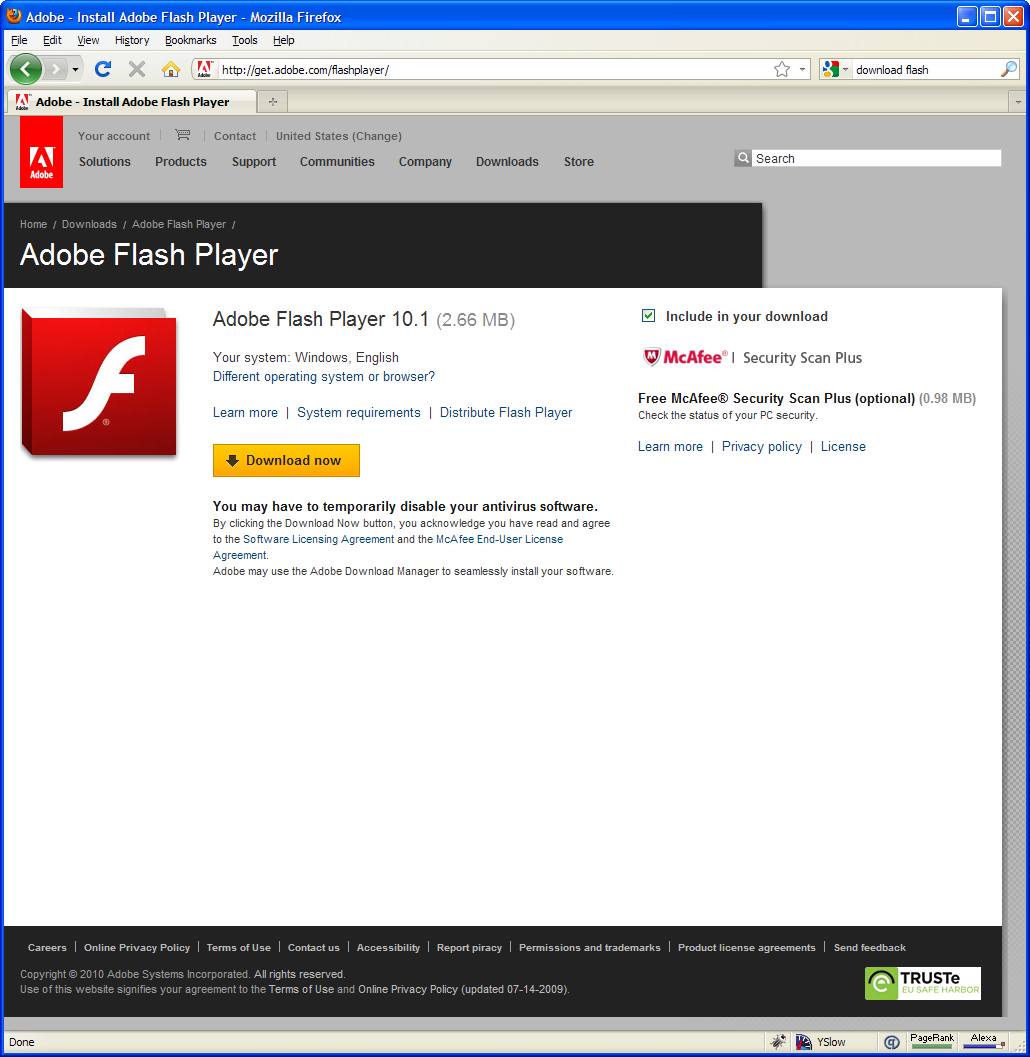The image size is (1030, 1057).
Task: Open the Careers footer link
Action: [x=47, y=947]
